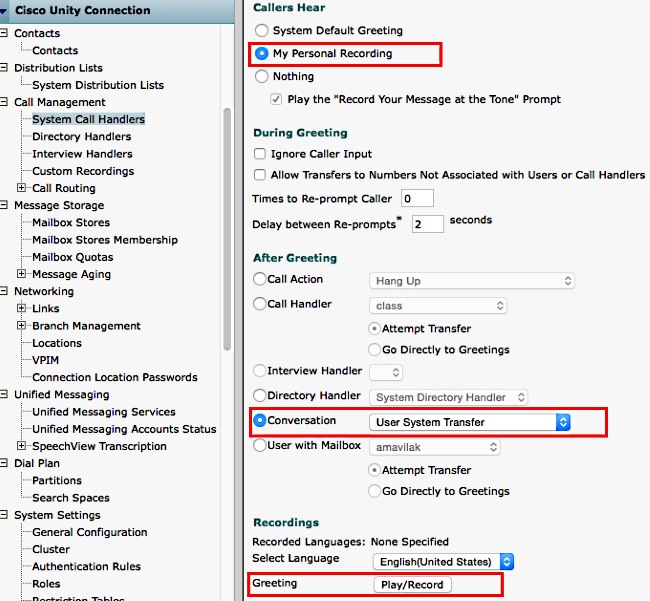
Task: Select System Default Greeting radio button
Action: [262, 31]
